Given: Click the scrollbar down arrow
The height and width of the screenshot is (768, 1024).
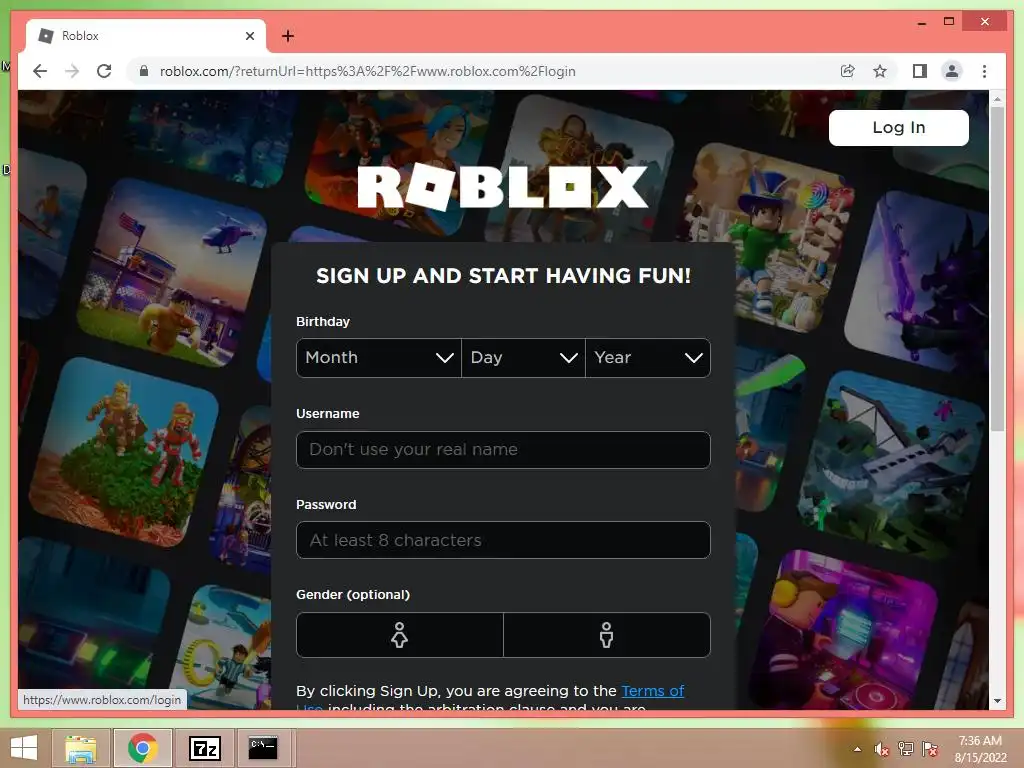Looking at the screenshot, I should (997, 701).
